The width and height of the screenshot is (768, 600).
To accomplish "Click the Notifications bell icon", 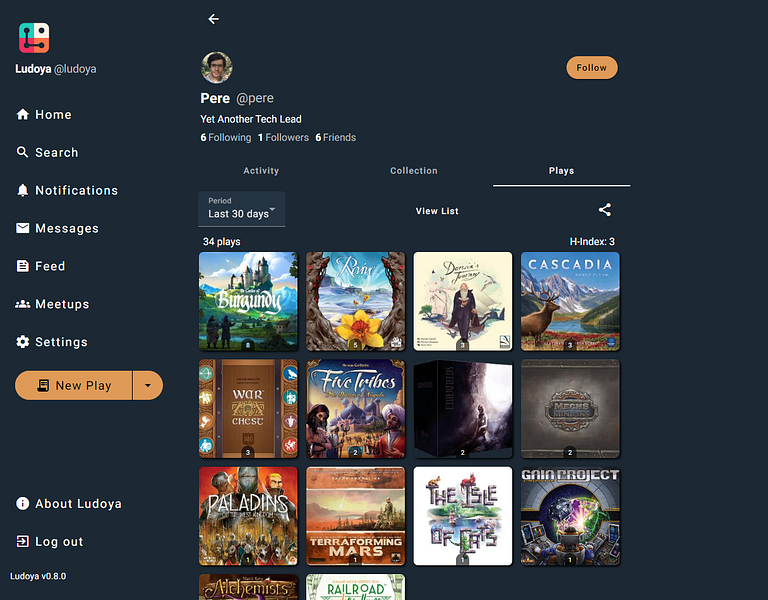I will coord(23,191).
